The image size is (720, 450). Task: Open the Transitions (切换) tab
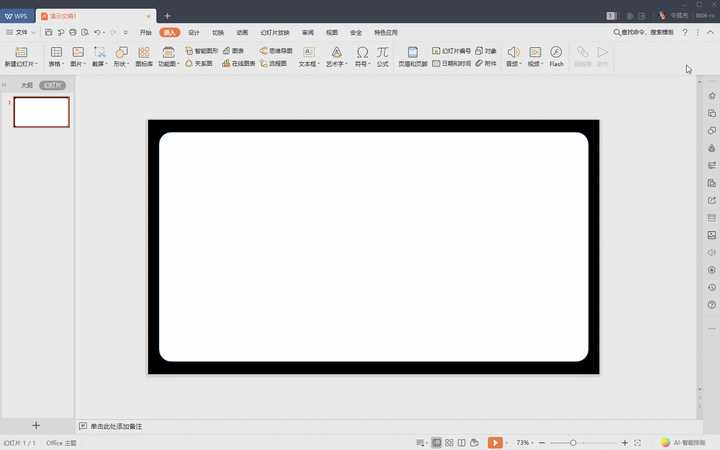pyautogui.click(x=218, y=32)
